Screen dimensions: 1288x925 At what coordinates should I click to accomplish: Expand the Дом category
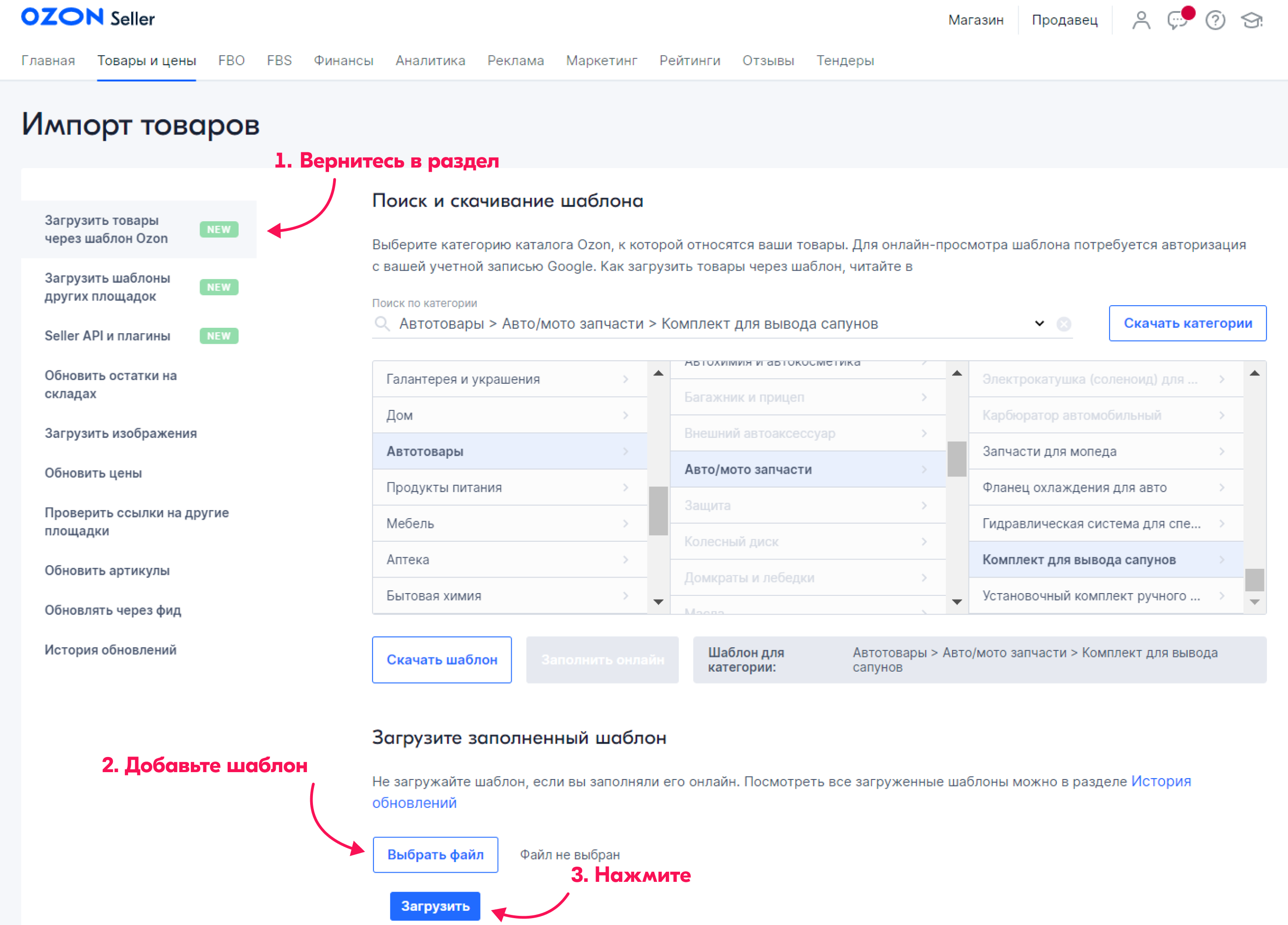pos(509,415)
